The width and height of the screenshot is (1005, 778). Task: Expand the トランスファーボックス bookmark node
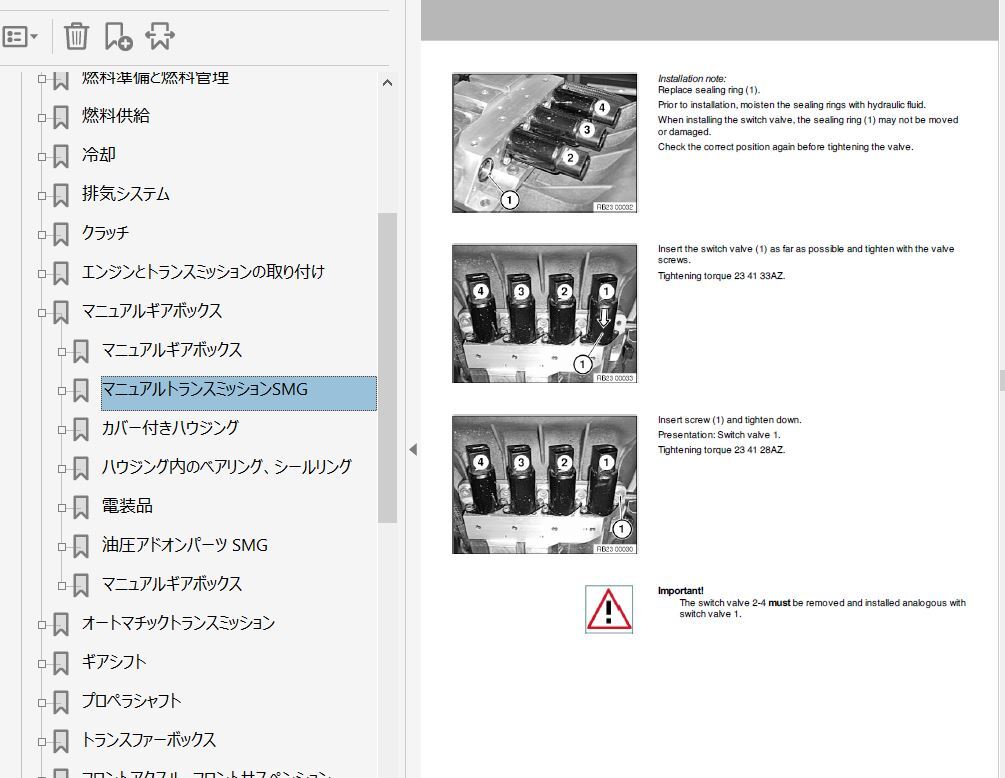pos(42,742)
